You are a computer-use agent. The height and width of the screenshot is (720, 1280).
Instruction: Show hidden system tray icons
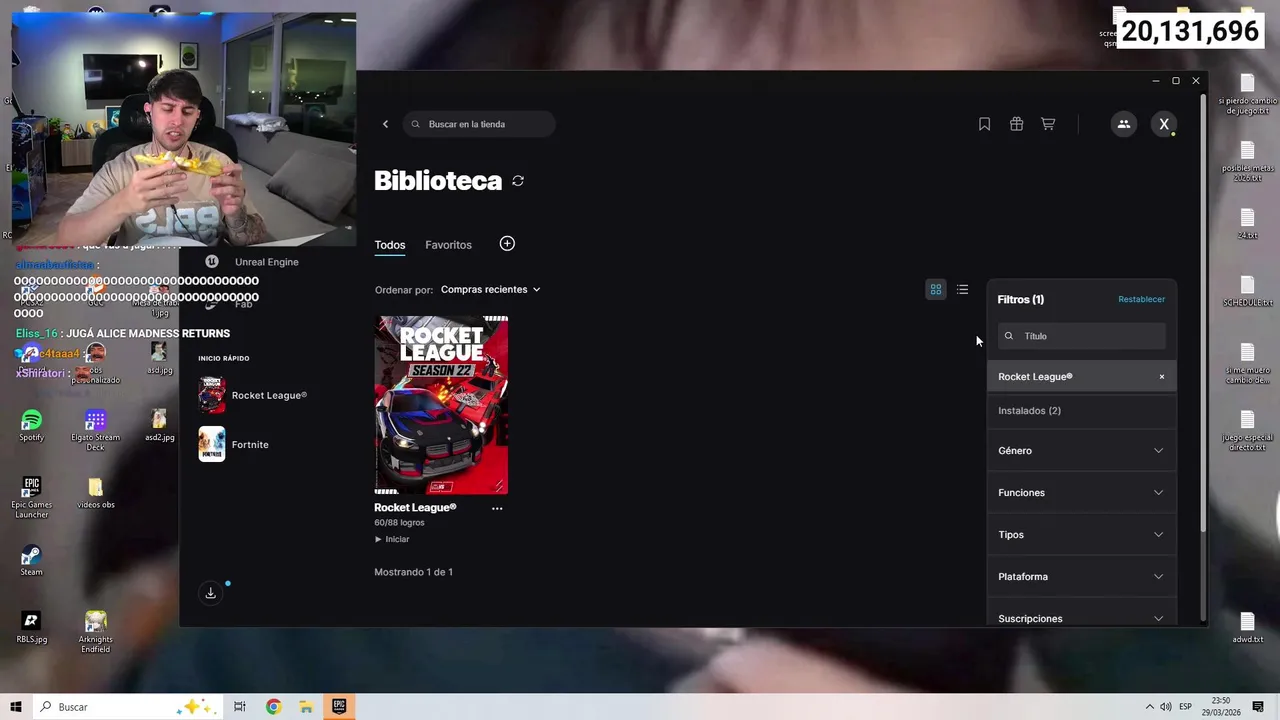point(1149,707)
